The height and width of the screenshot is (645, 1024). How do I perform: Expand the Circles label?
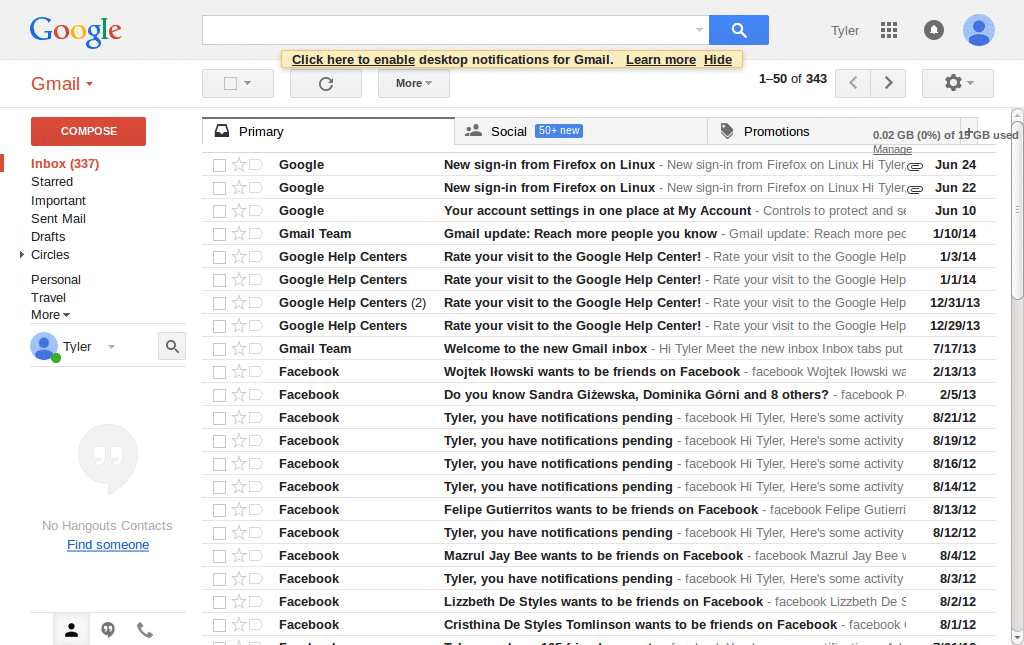click(x=22, y=255)
